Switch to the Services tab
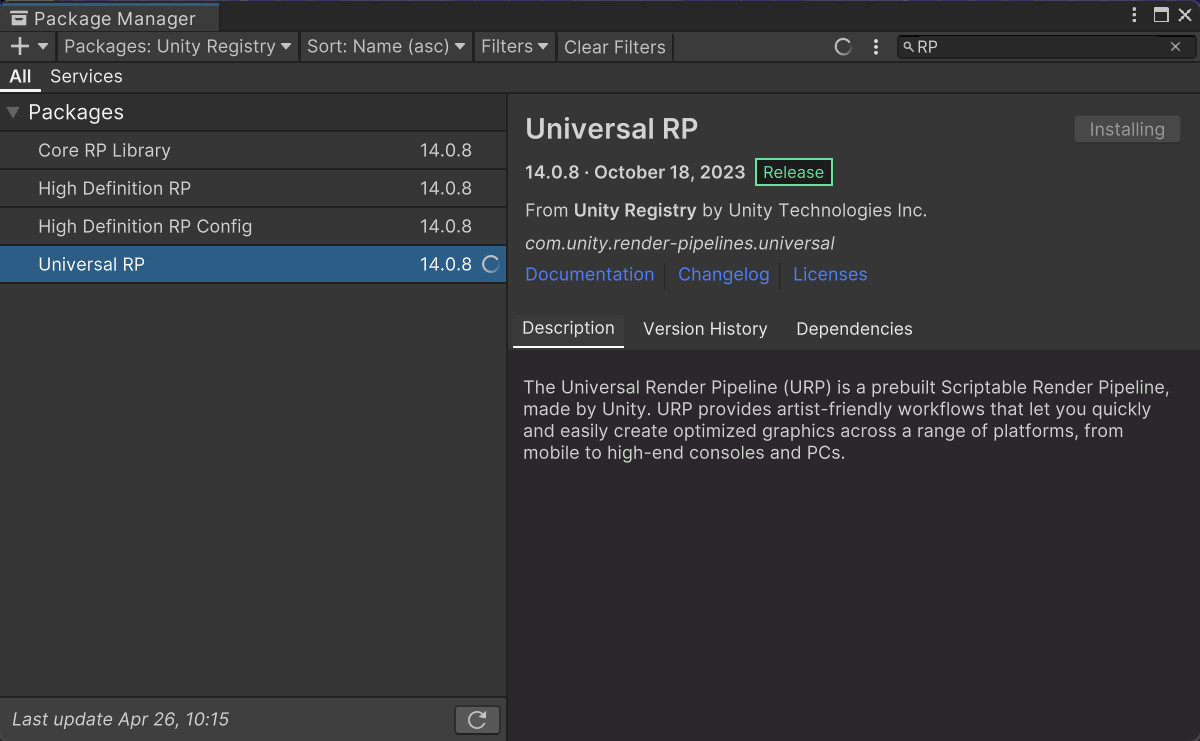The height and width of the screenshot is (741, 1200). coord(86,76)
